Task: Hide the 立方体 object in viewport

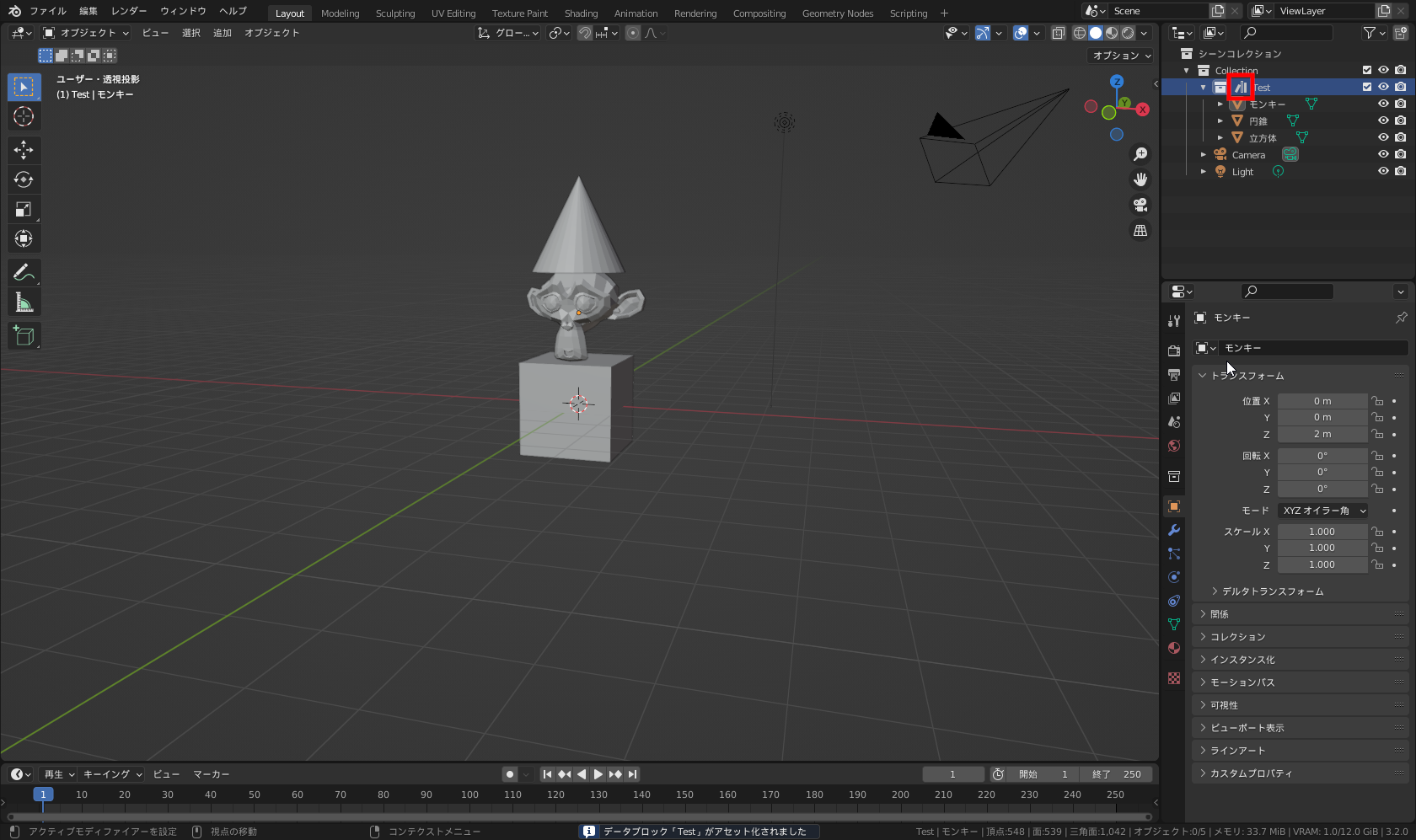Action: 1383,137
